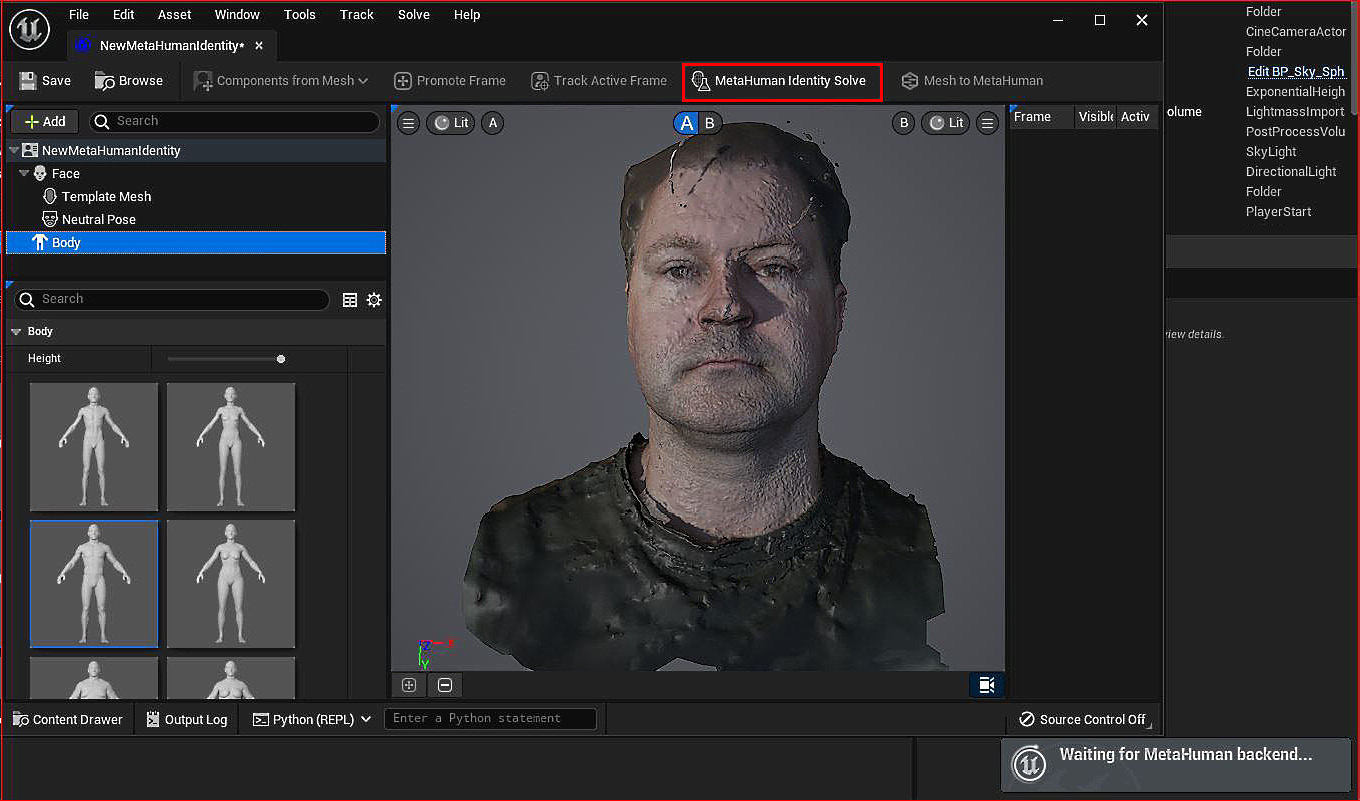
Task: Click the add keyframe plus icon below viewport
Action: (x=409, y=685)
